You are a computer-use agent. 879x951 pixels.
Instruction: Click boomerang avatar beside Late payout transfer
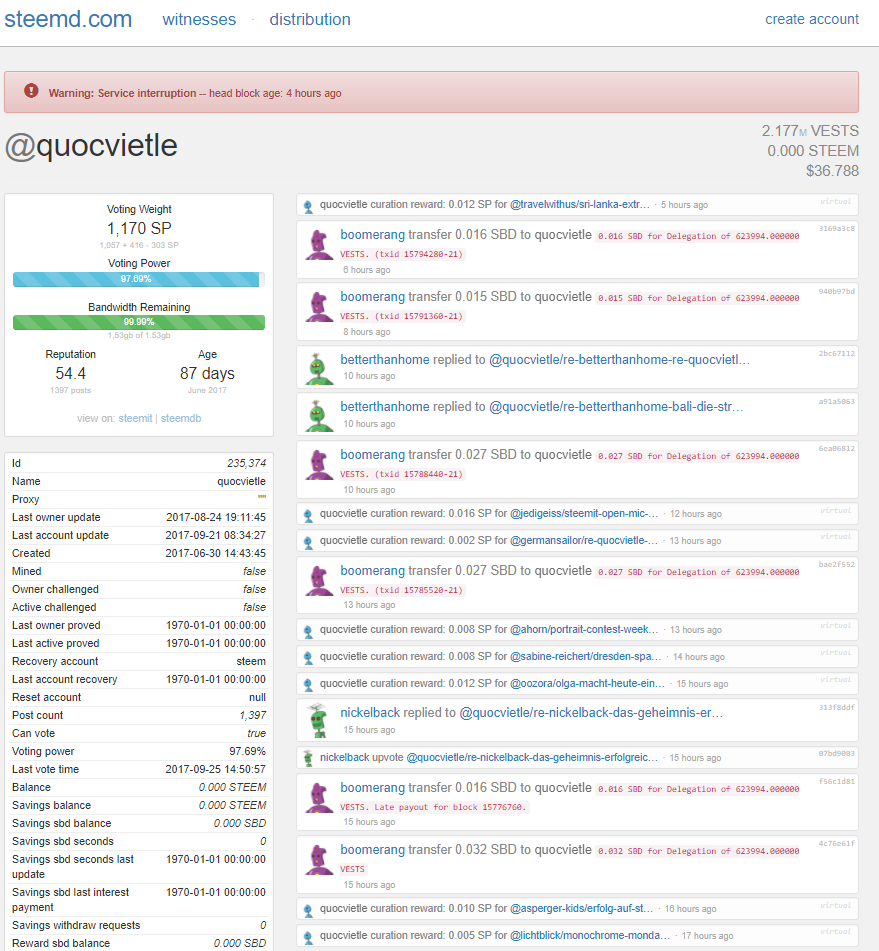point(318,798)
